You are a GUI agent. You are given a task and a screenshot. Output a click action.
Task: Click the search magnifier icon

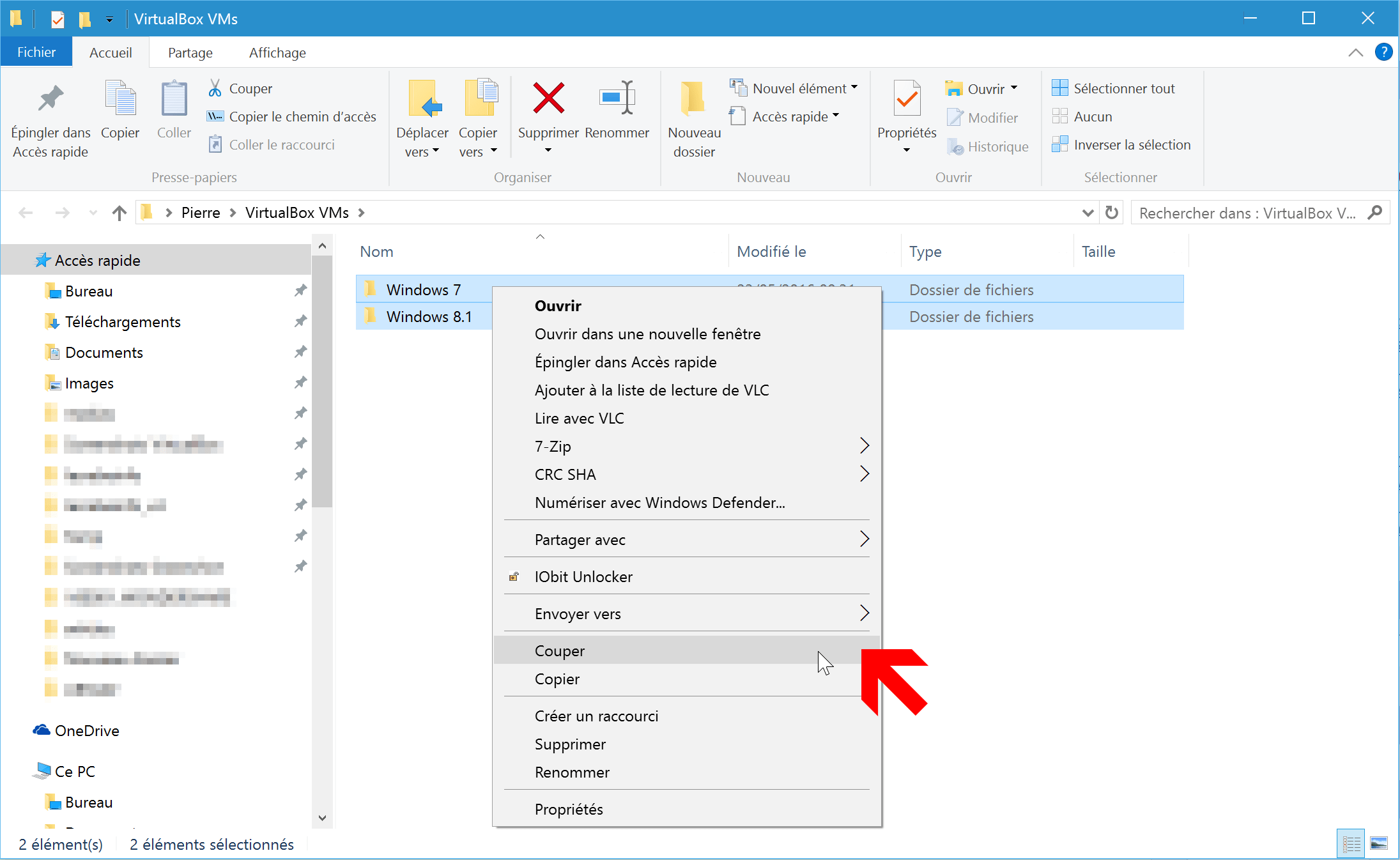pos(1375,212)
